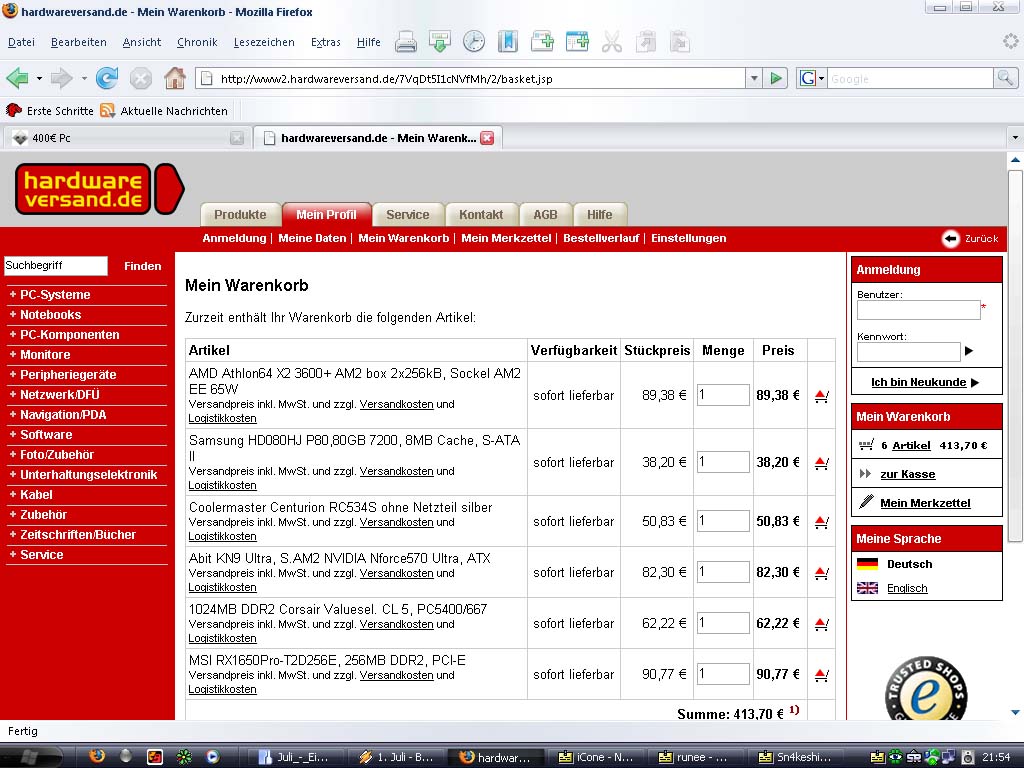Open the Lesezeichen menu
1024x768 pixels.
(x=264, y=42)
